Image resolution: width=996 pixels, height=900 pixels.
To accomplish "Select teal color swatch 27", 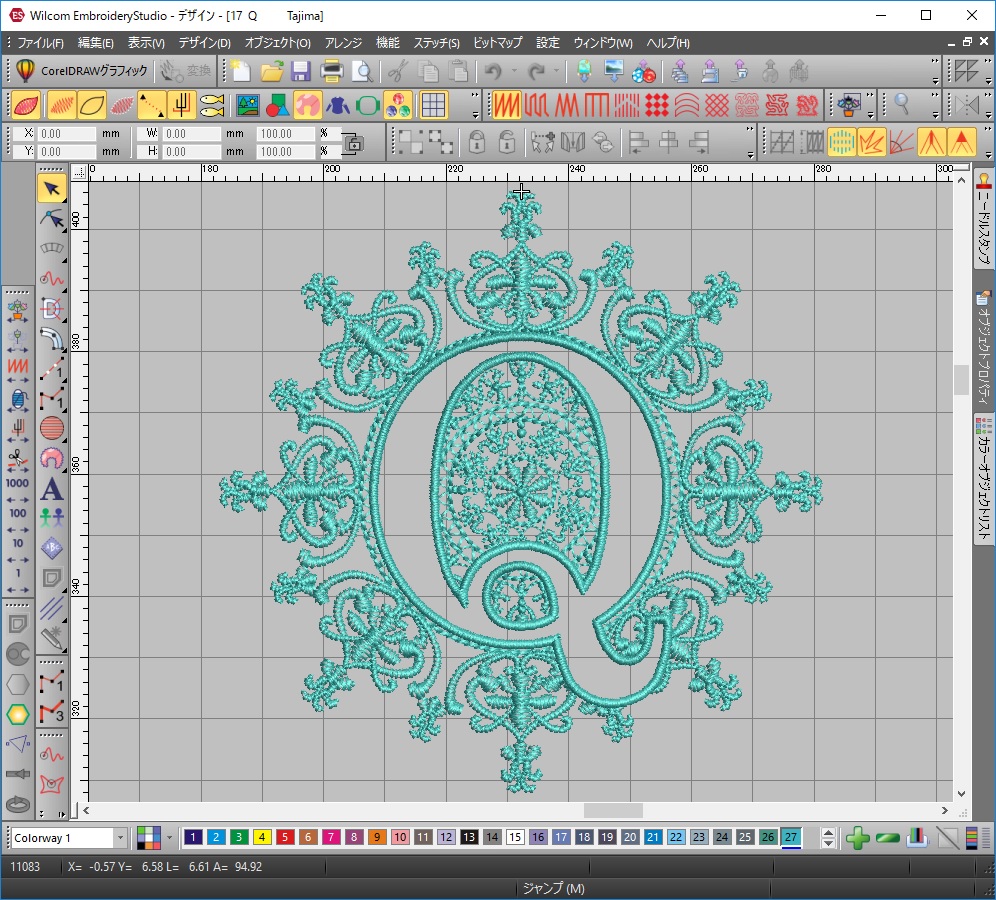I will pyautogui.click(x=791, y=837).
